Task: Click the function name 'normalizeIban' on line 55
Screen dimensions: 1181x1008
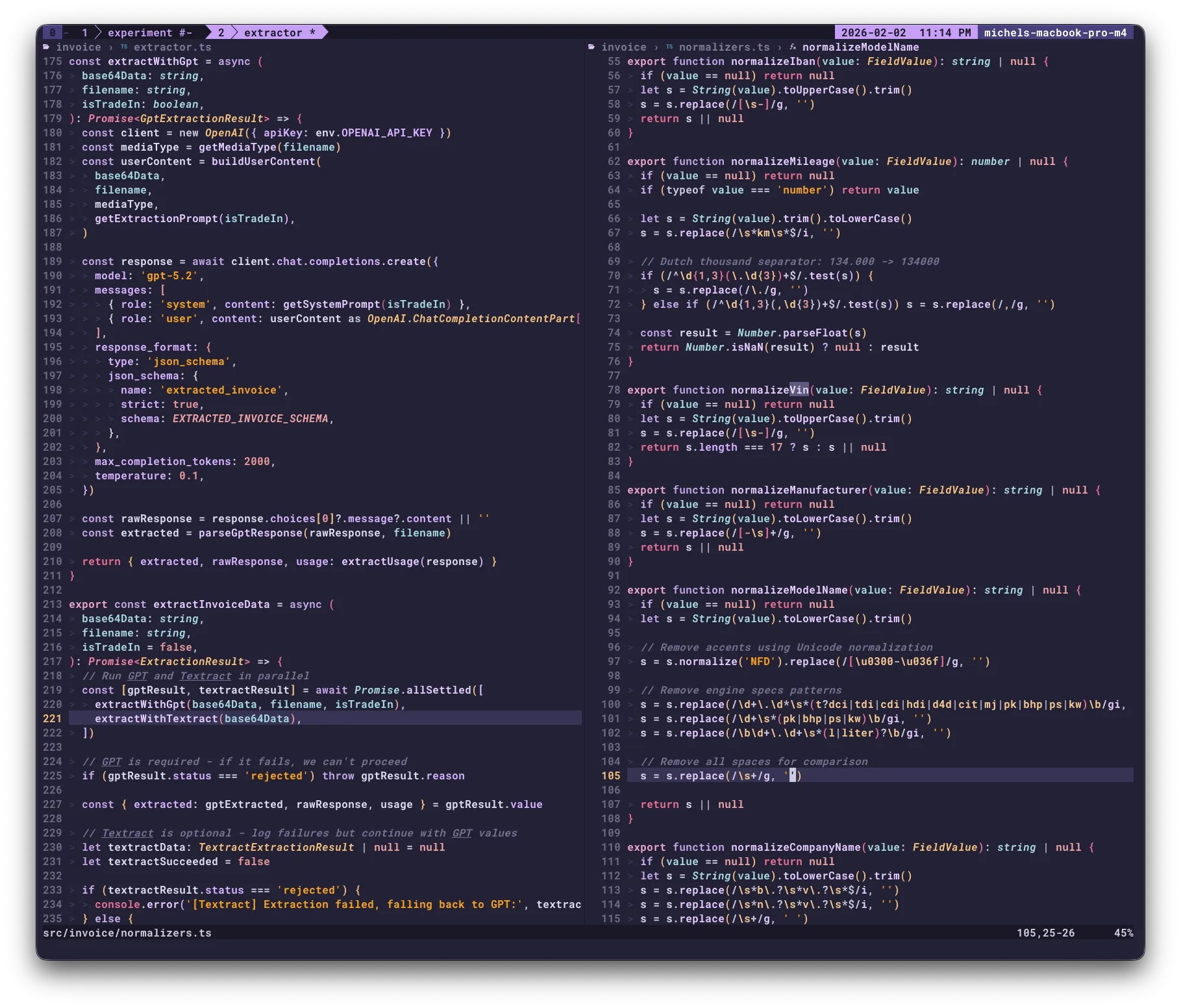Action: tap(773, 61)
